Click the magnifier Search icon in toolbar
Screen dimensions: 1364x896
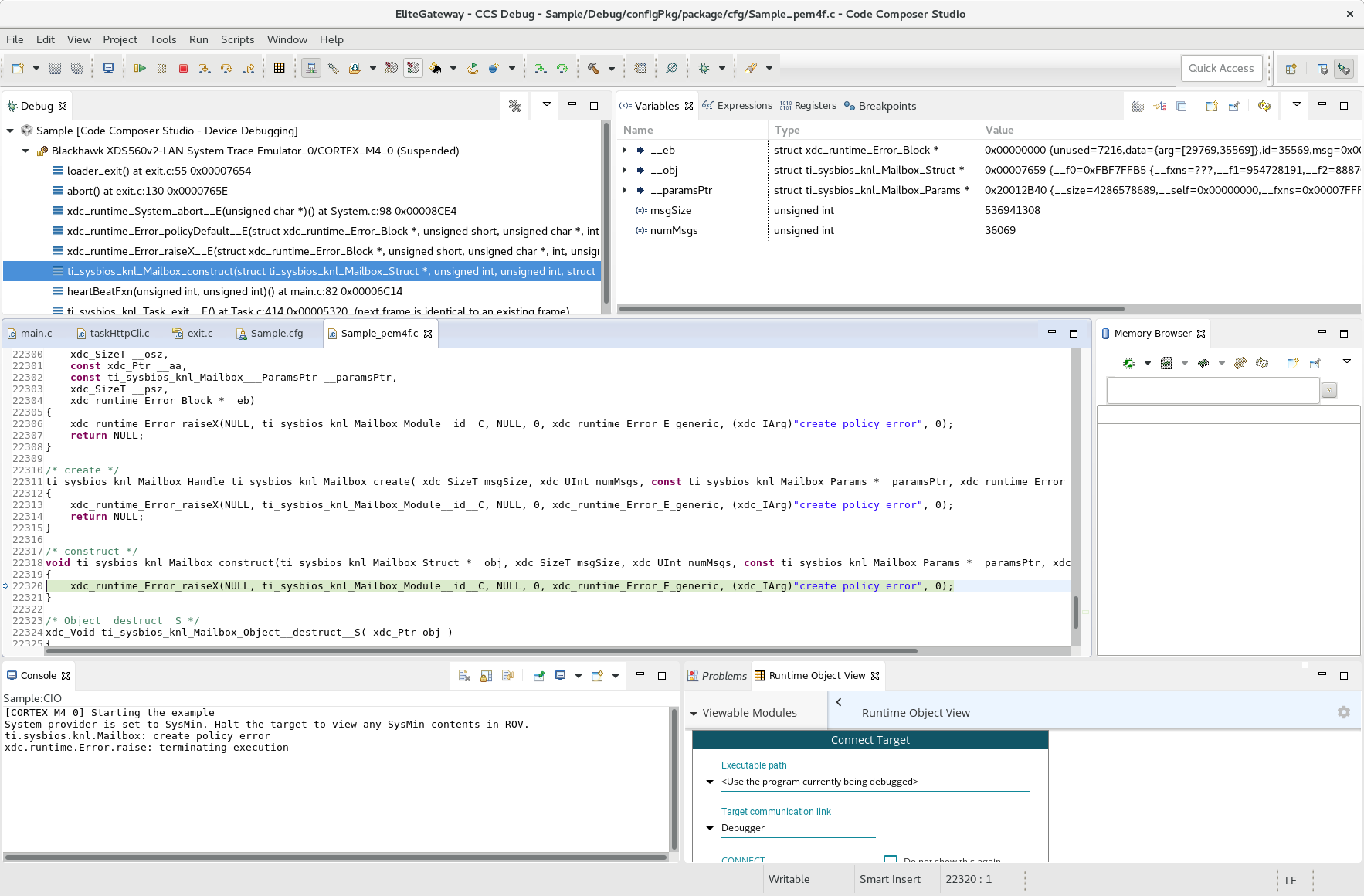(x=671, y=68)
